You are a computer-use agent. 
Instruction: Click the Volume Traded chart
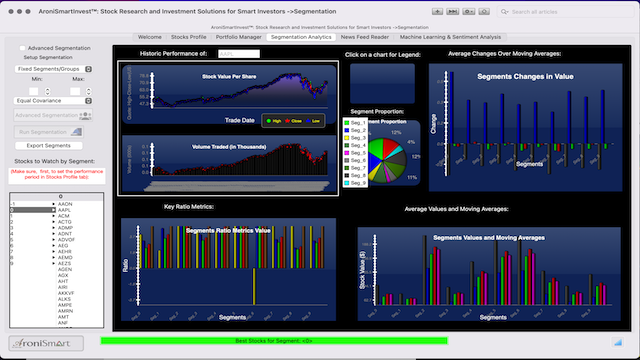coord(229,163)
